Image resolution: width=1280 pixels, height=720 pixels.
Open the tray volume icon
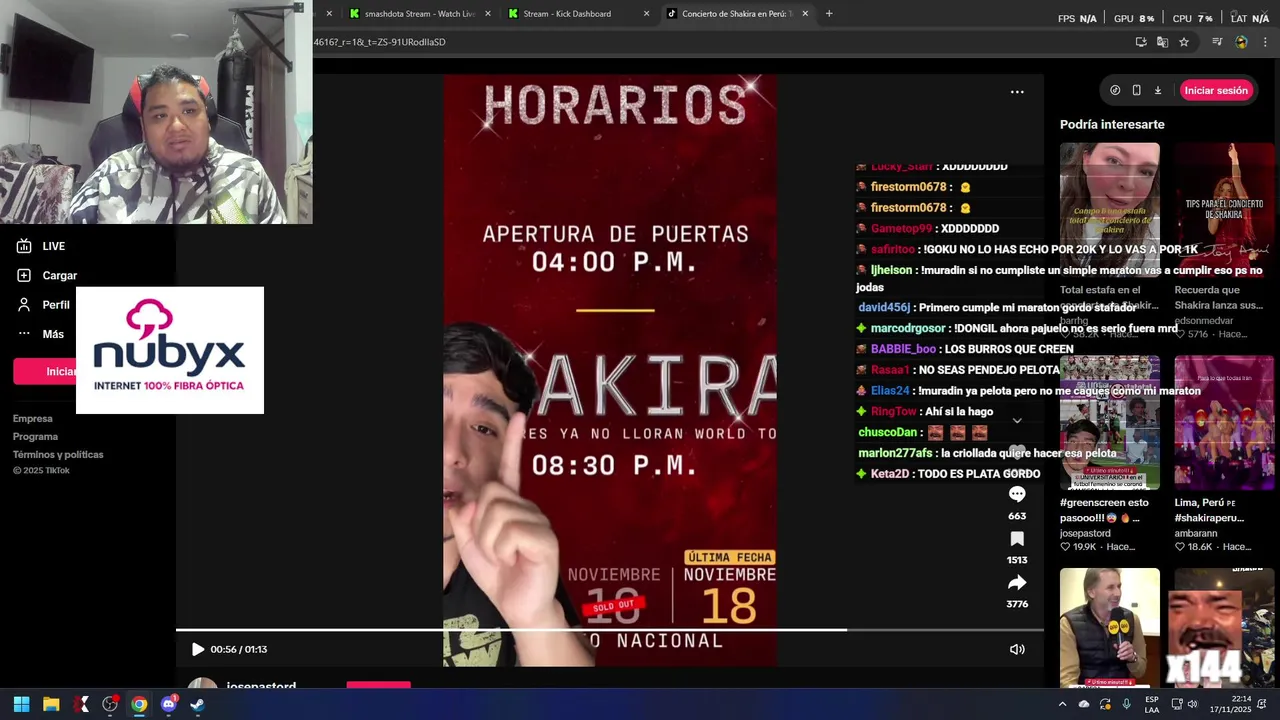pos(1192,704)
